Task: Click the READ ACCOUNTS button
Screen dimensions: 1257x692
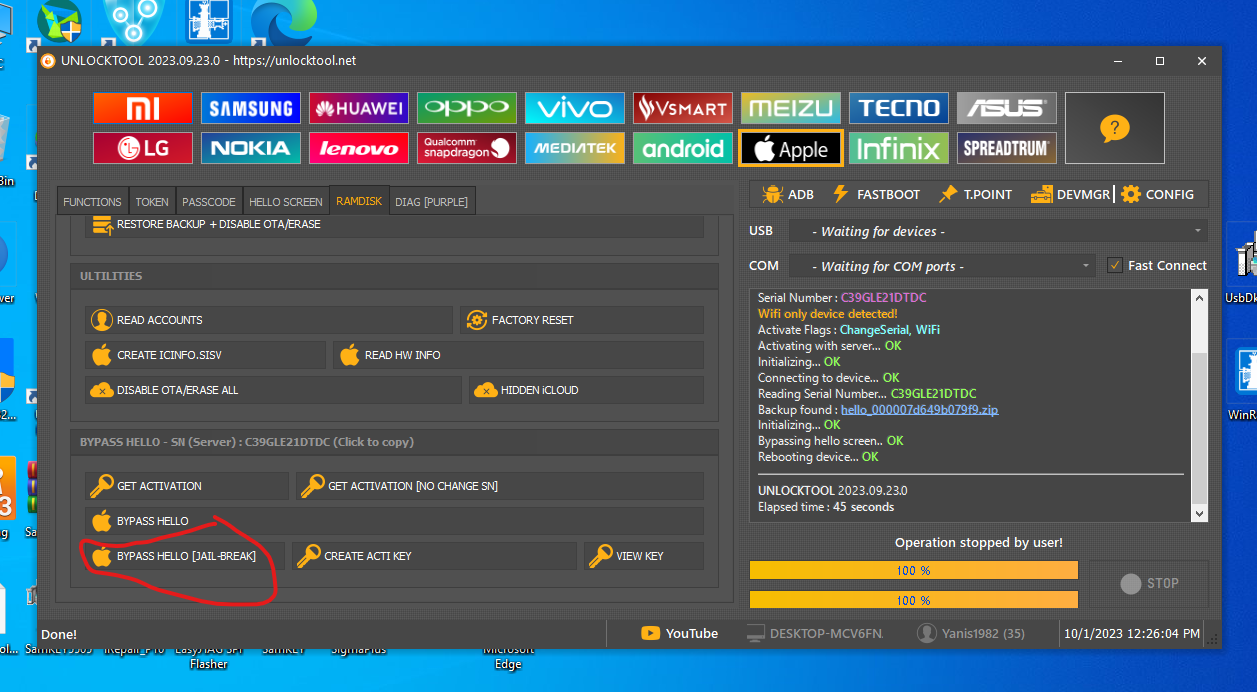Action: coord(269,320)
